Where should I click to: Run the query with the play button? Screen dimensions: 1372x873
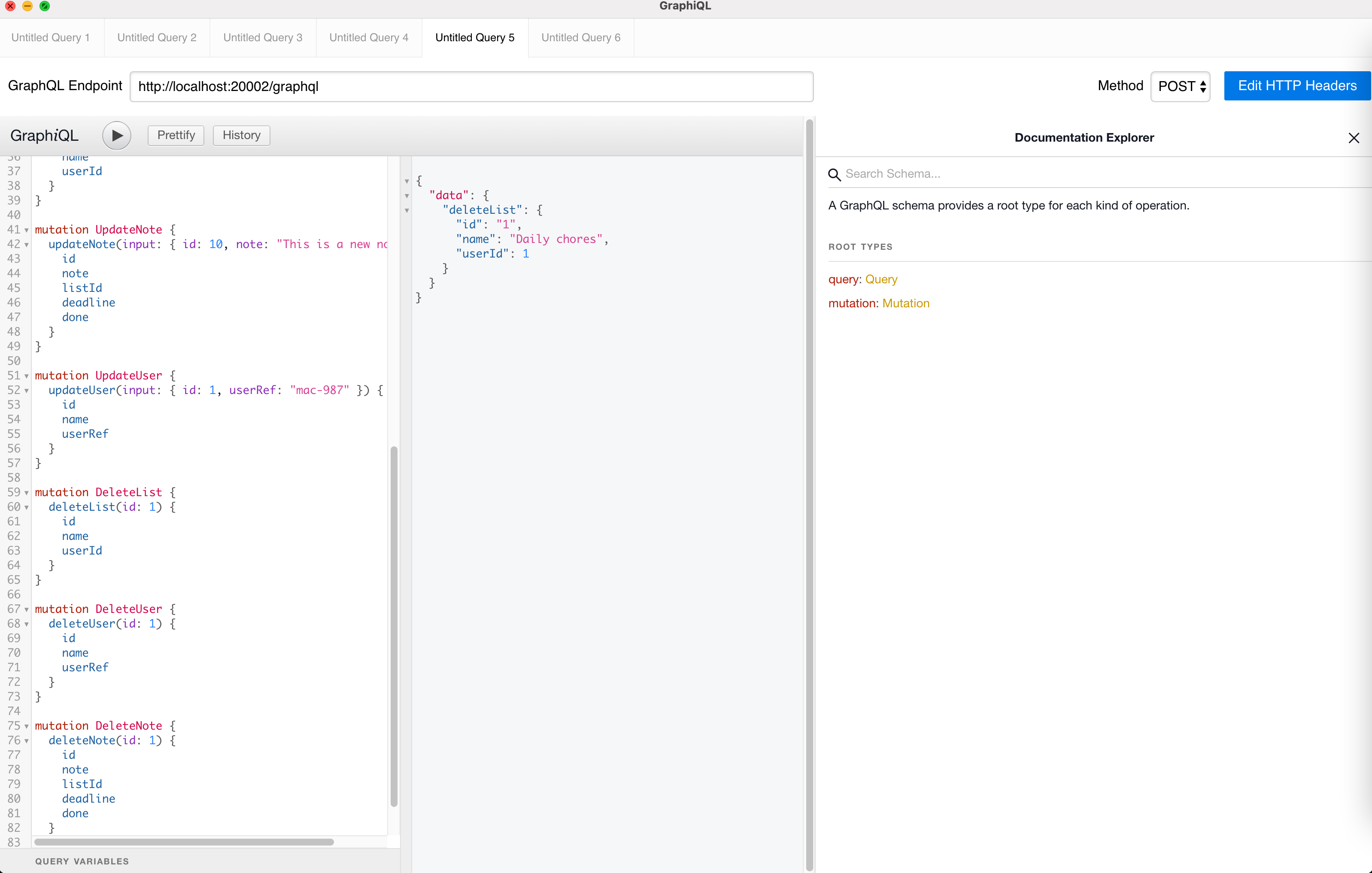(116, 136)
